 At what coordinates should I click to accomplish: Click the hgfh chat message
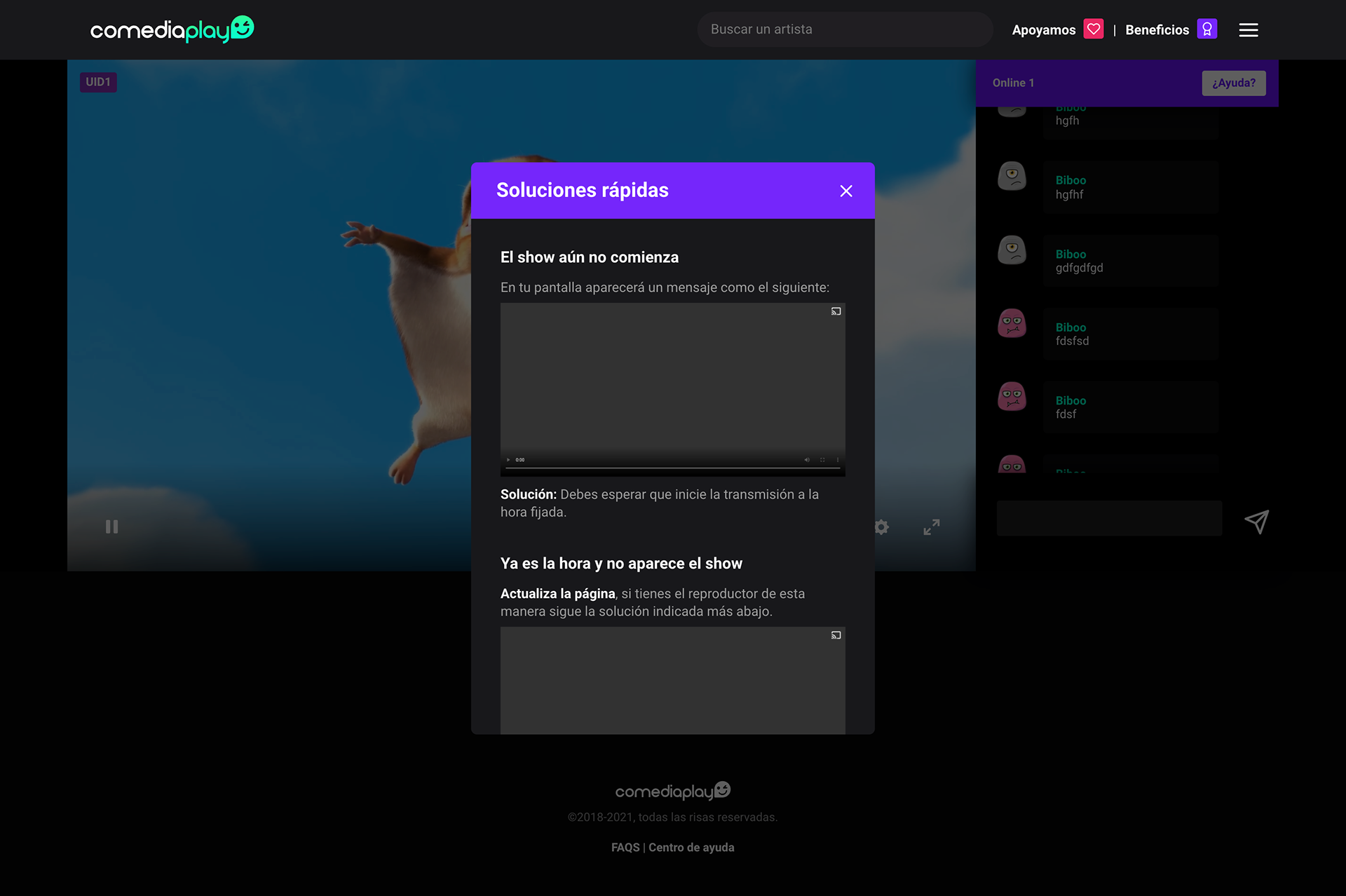(x=1067, y=121)
